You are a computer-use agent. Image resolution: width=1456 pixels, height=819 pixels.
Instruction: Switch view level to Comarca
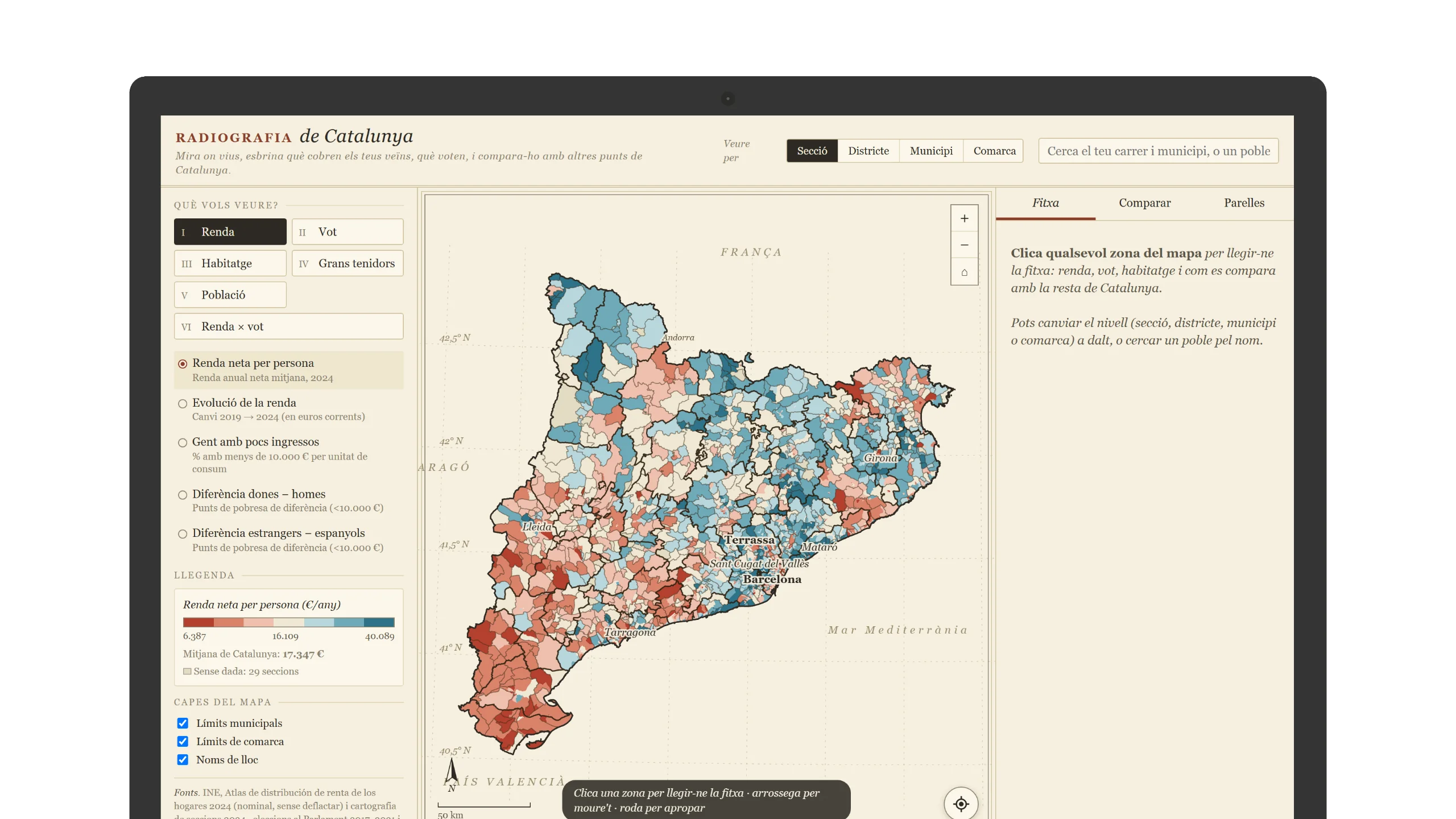pyautogui.click(x=994, y=151)
